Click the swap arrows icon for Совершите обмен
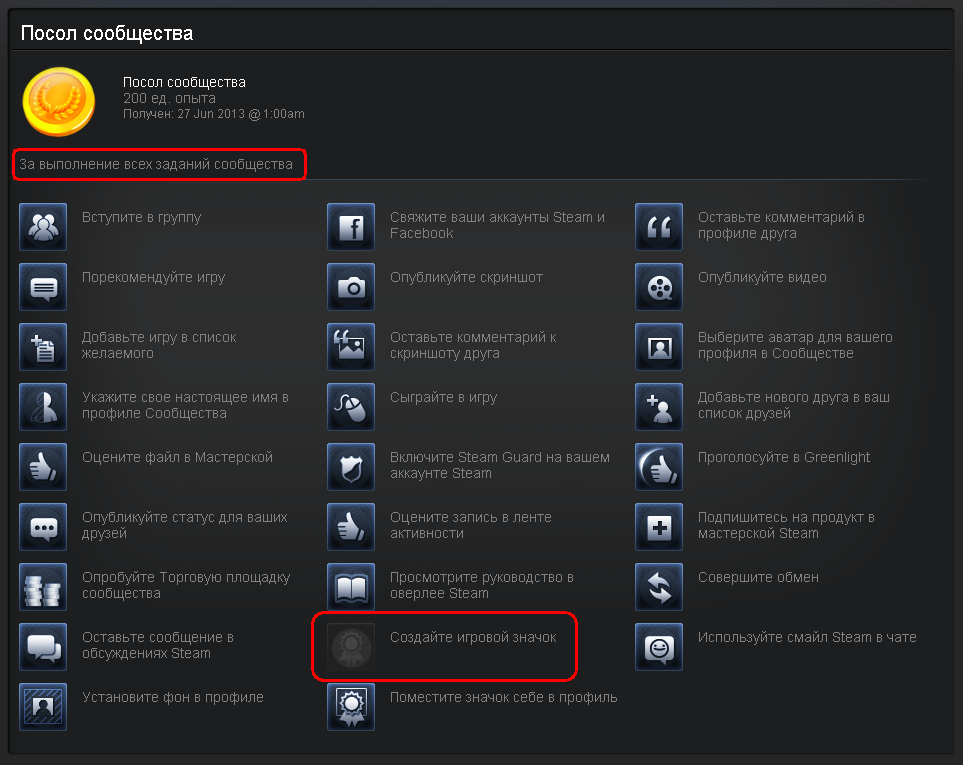The image size is (963, 765). click(659, 587)
